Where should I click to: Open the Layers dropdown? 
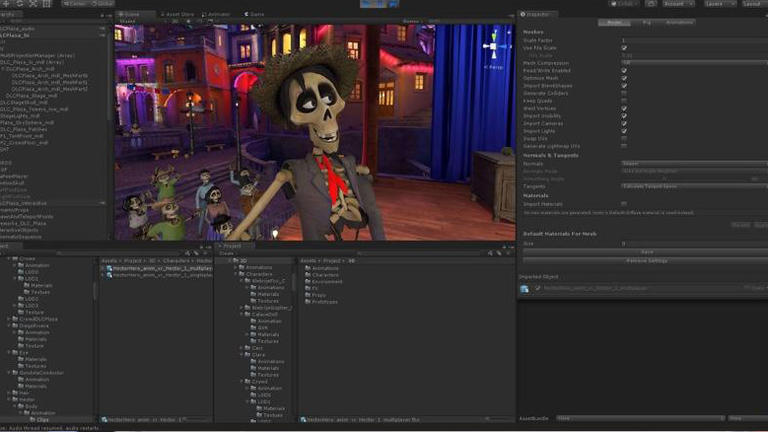click(719, 3)
